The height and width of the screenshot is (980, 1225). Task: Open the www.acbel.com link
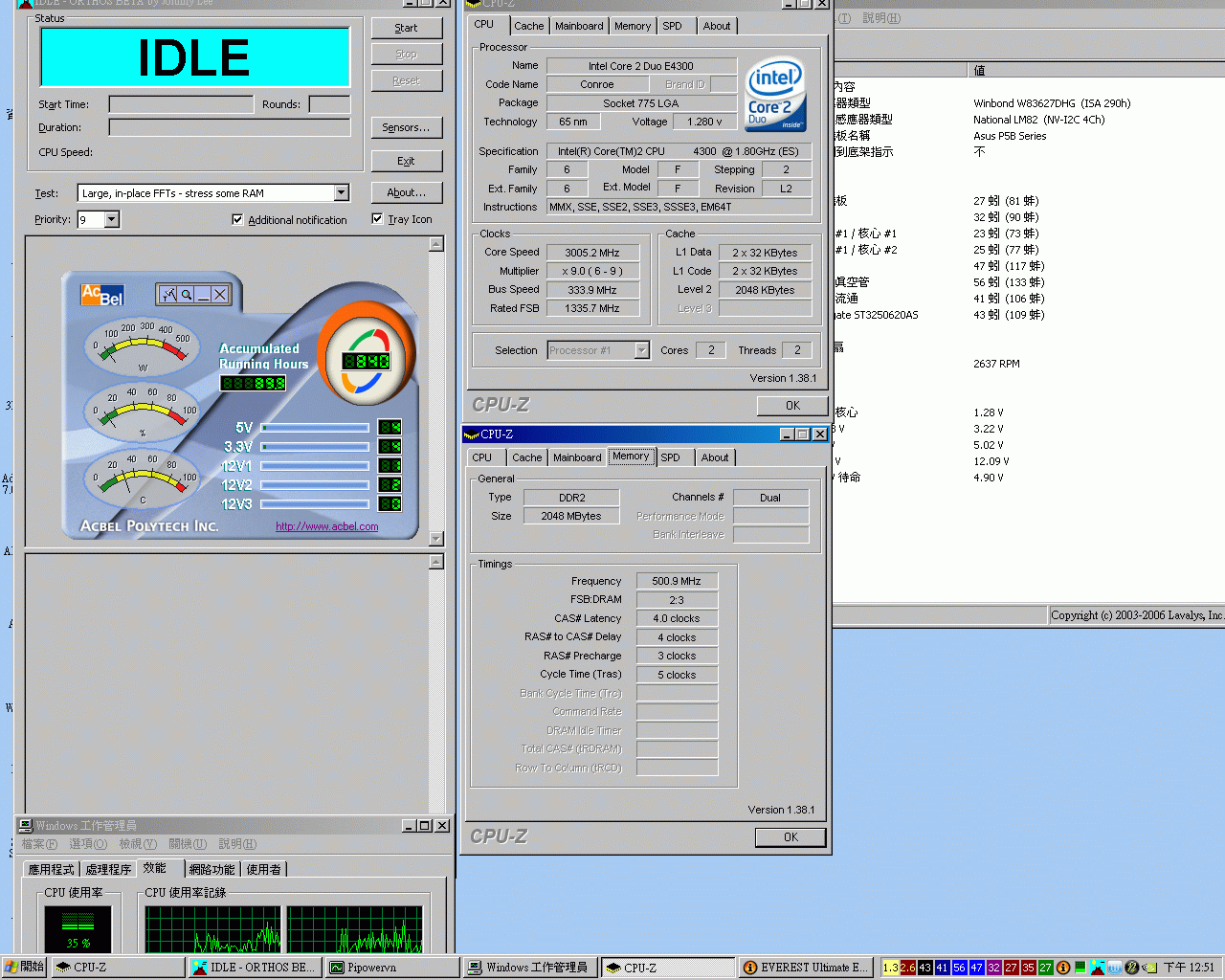pyautogui.click(x=327, y=526)
